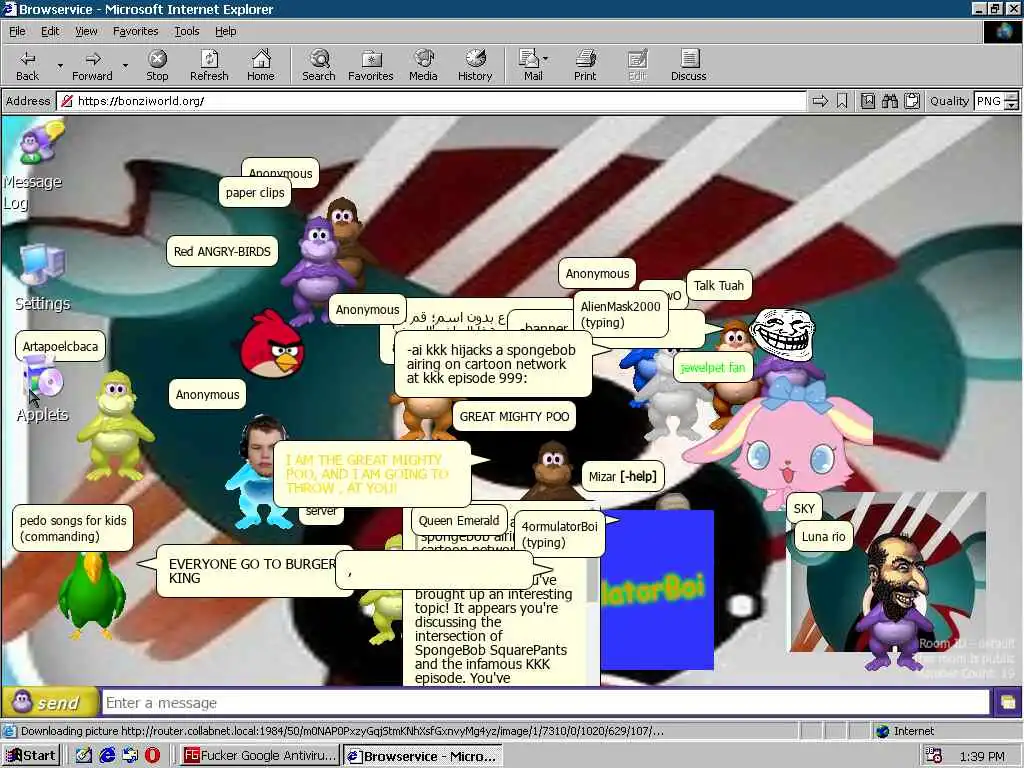Screen dimensions: 1024x768
Task: Open the Forward history dropdown arrow
Action: (x=125, y=65)
